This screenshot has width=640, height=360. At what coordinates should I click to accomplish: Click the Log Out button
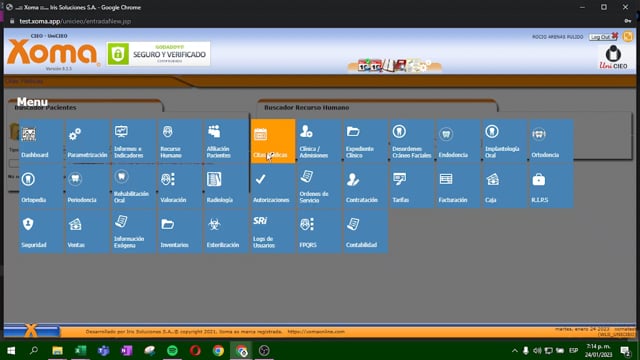[603, 37]
